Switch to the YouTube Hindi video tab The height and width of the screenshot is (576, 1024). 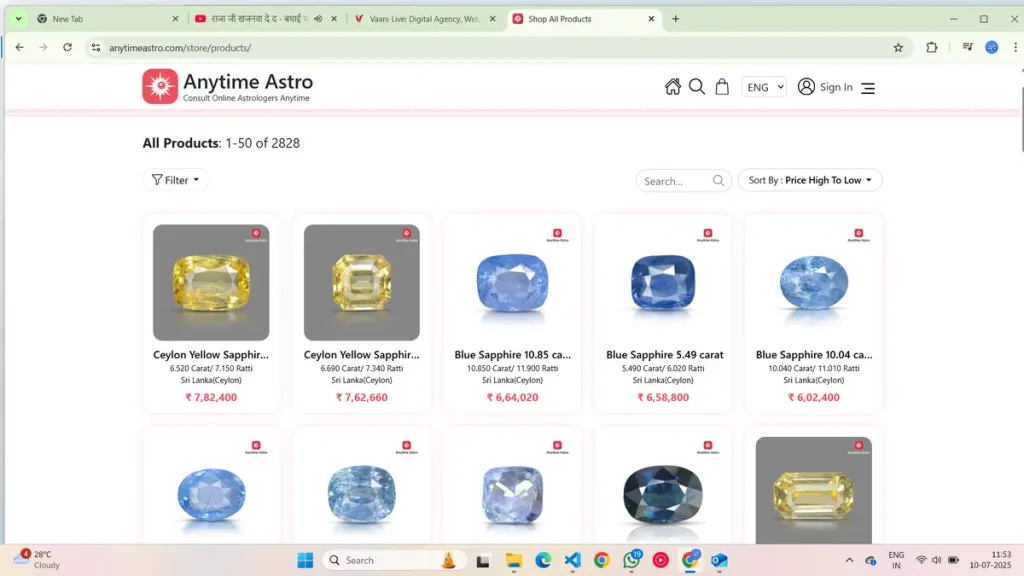point(264,19)
